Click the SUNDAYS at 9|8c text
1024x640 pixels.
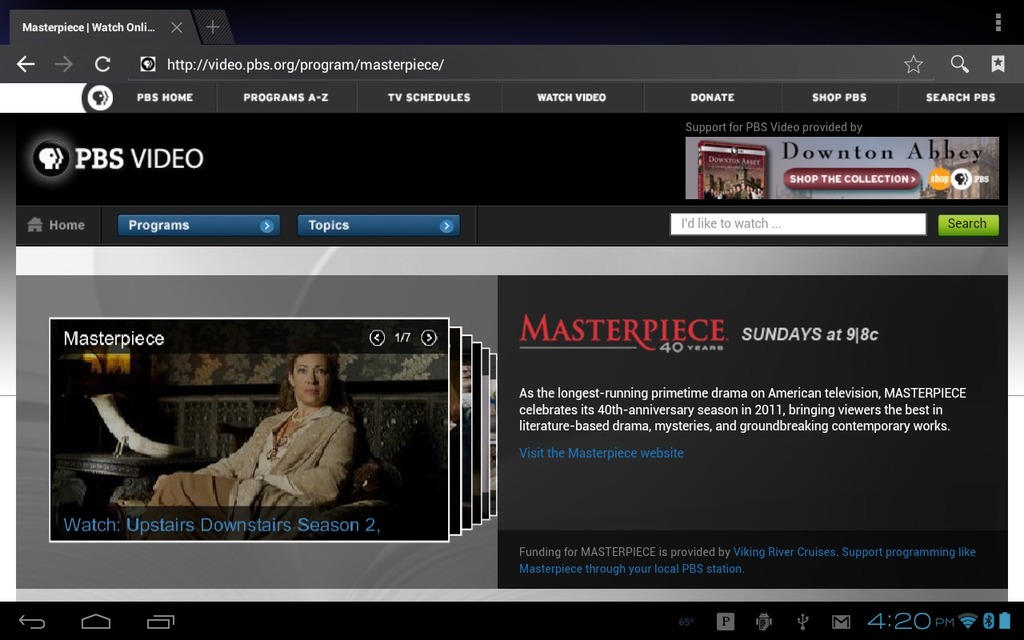810,334
